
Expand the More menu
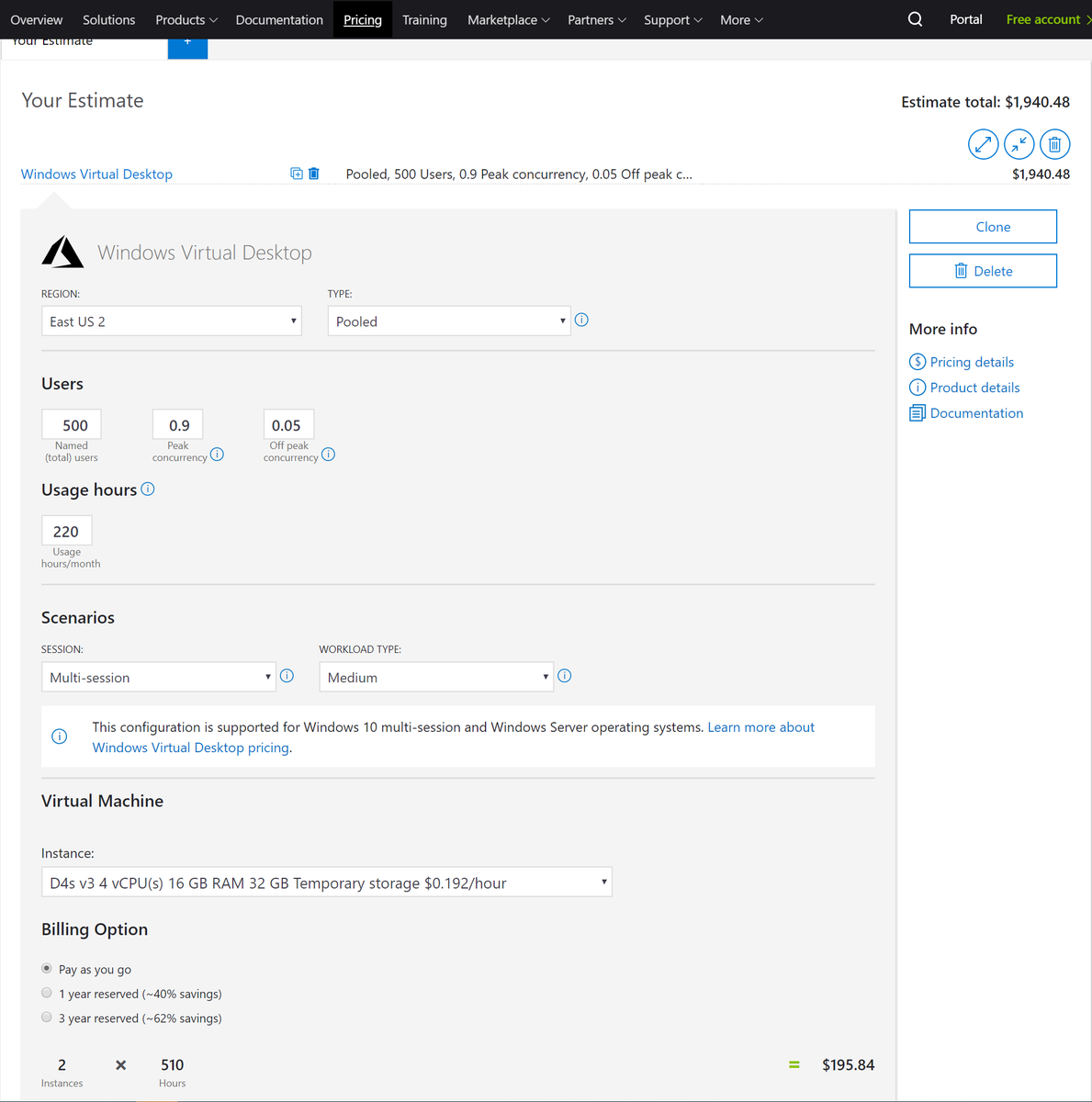742,19
